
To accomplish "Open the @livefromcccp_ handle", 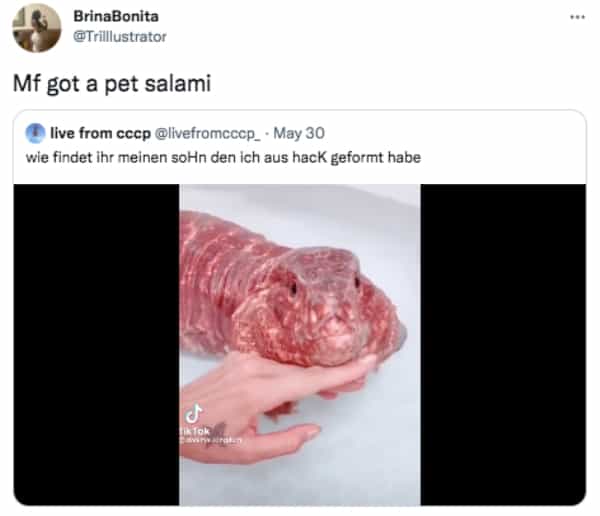I will 207,134.
